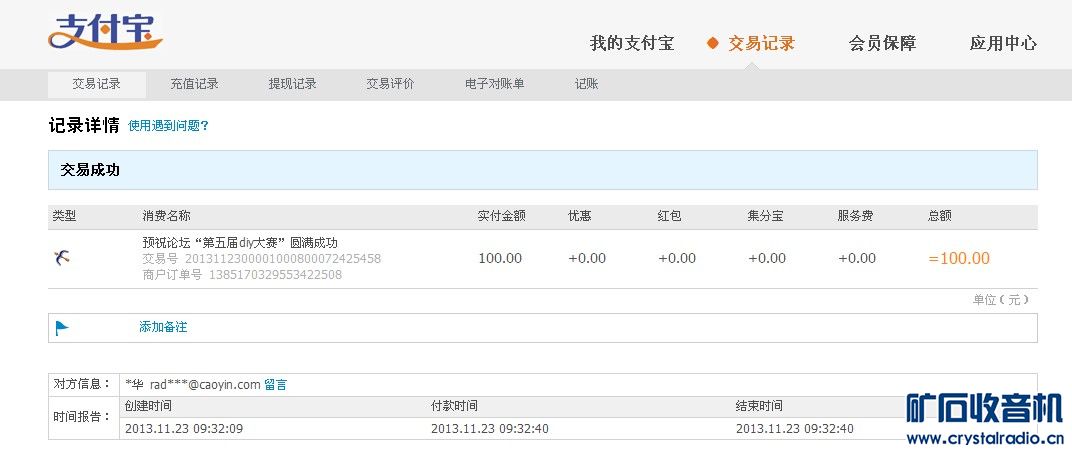Open 交易记录 in main navigation
This screenshot has height=451, width=1072.
coord(761,43)
